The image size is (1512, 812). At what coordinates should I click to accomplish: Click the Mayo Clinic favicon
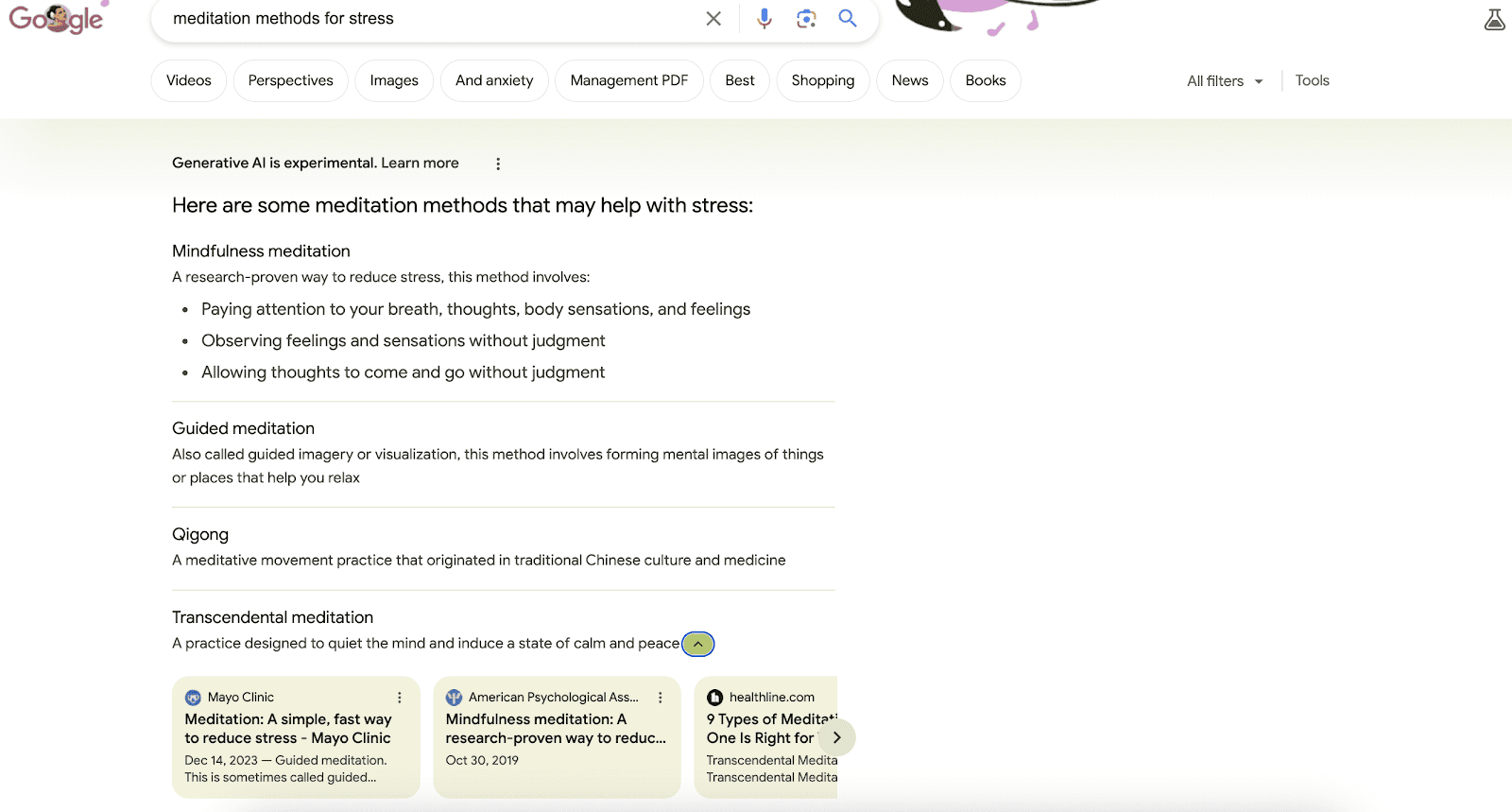pos(193,698)
